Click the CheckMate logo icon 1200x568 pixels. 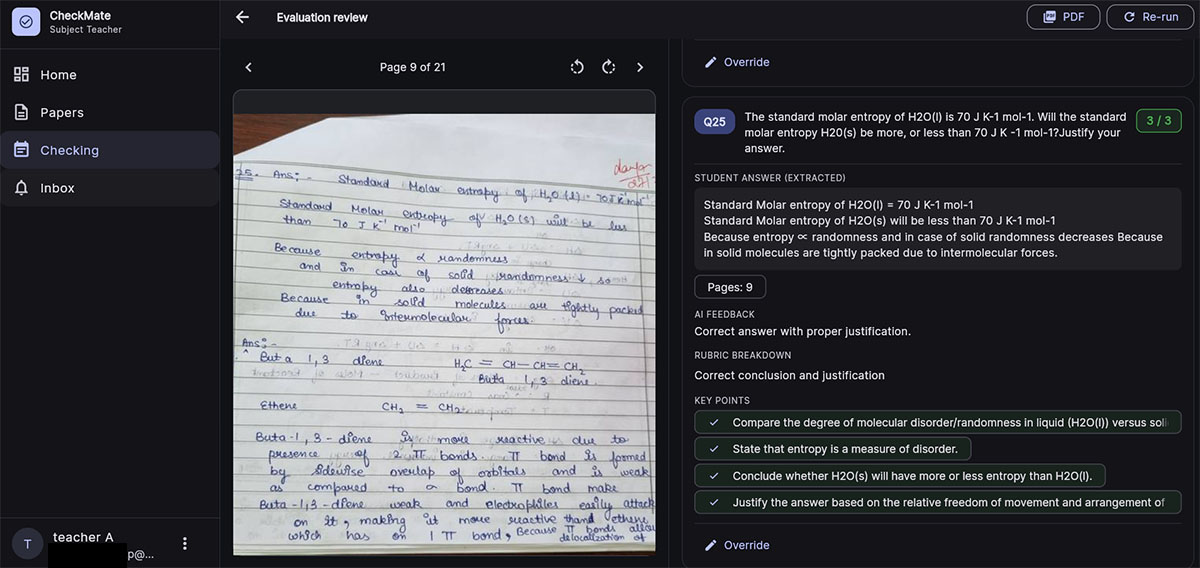[26, 22]
